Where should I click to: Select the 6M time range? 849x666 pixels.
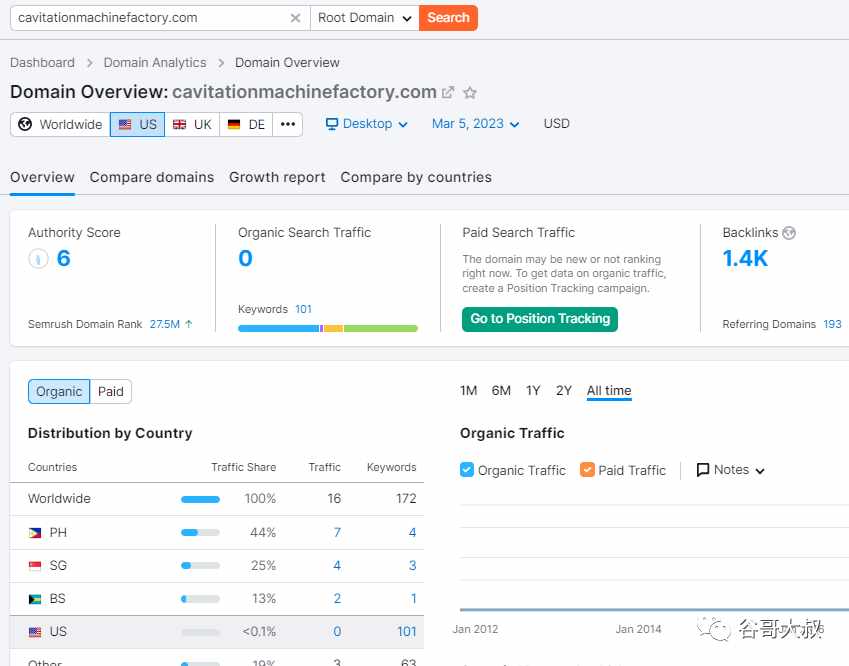click(501, 391)
